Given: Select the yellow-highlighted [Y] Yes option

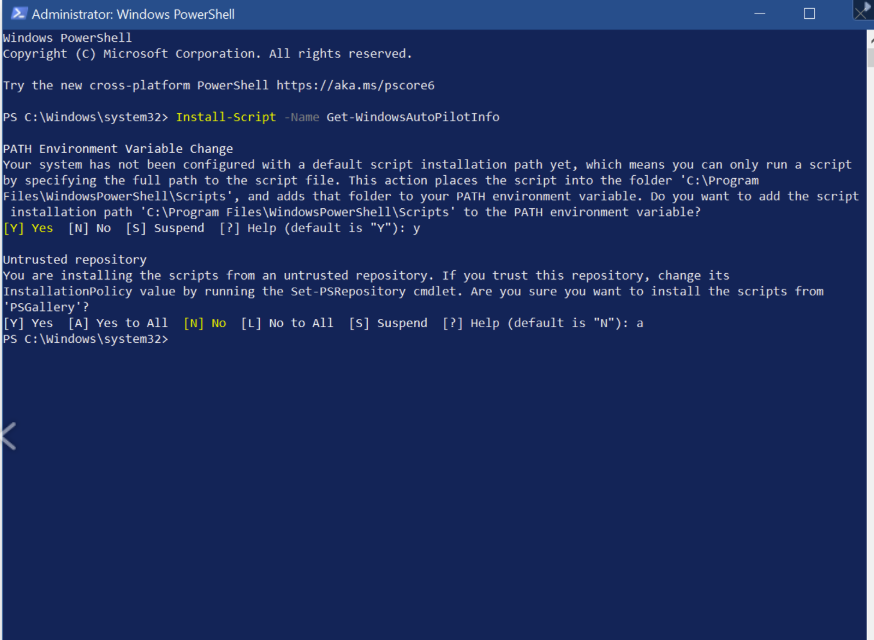Looking at the screenshot, I should click(28, 228).
